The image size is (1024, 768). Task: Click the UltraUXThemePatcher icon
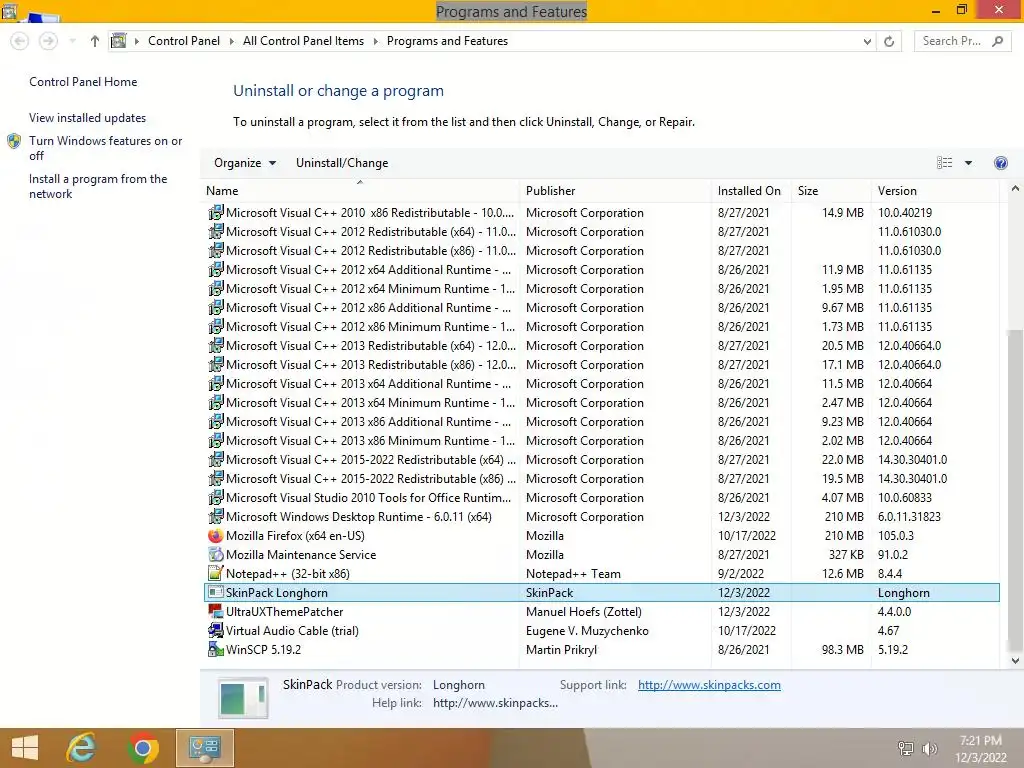pyautogui.click(x=215, y=611)
